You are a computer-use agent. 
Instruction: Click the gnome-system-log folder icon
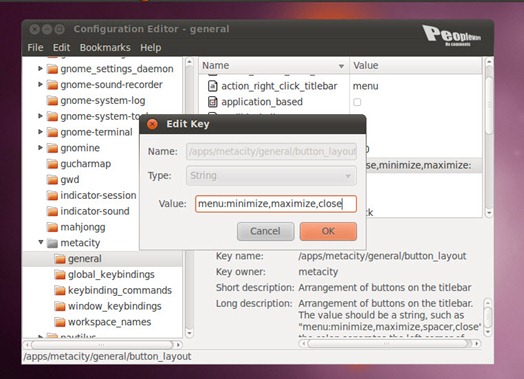pos(52,101)
